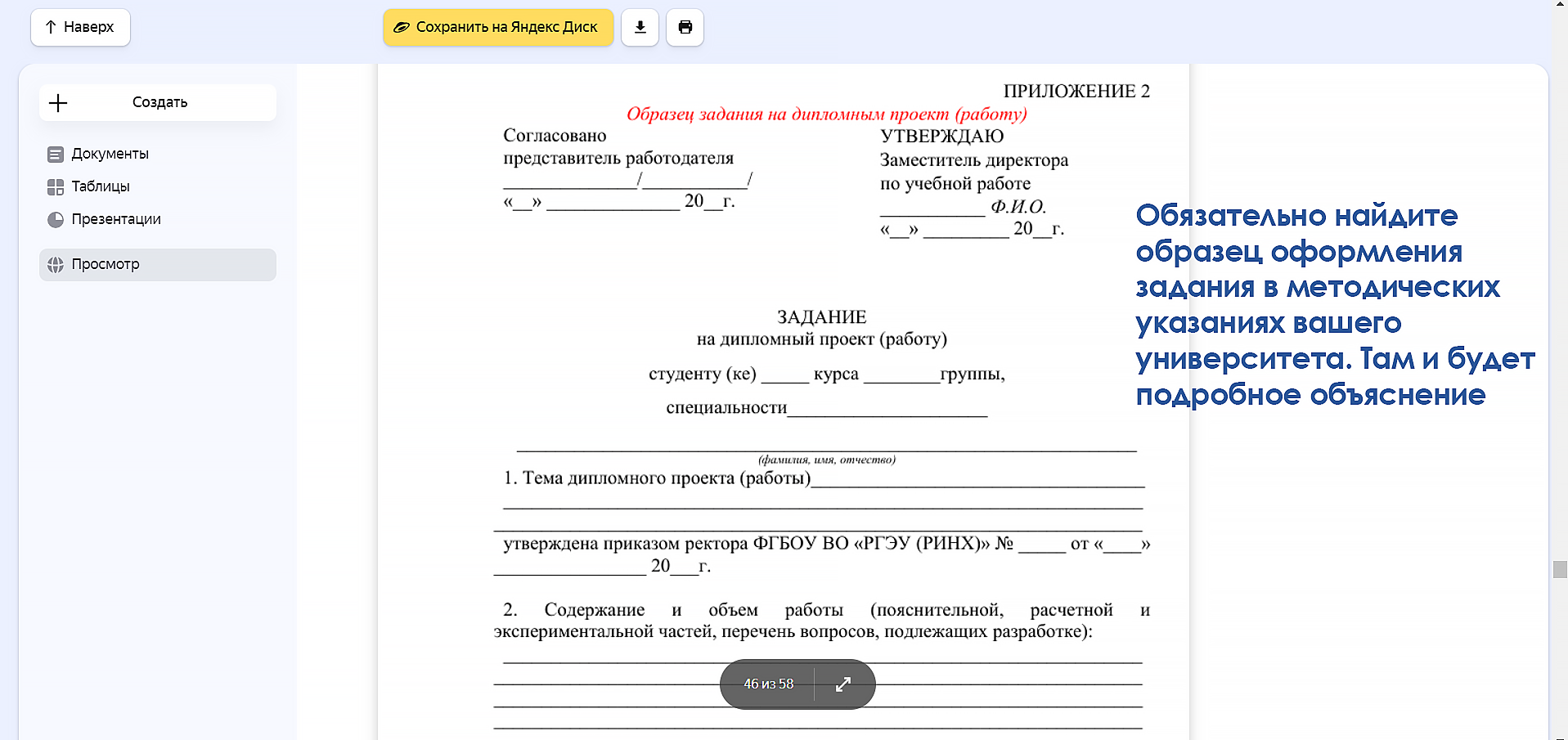The image size is (1568, 740).
Task: Select Просмотр in the sidebar
Action: [158, 264]
